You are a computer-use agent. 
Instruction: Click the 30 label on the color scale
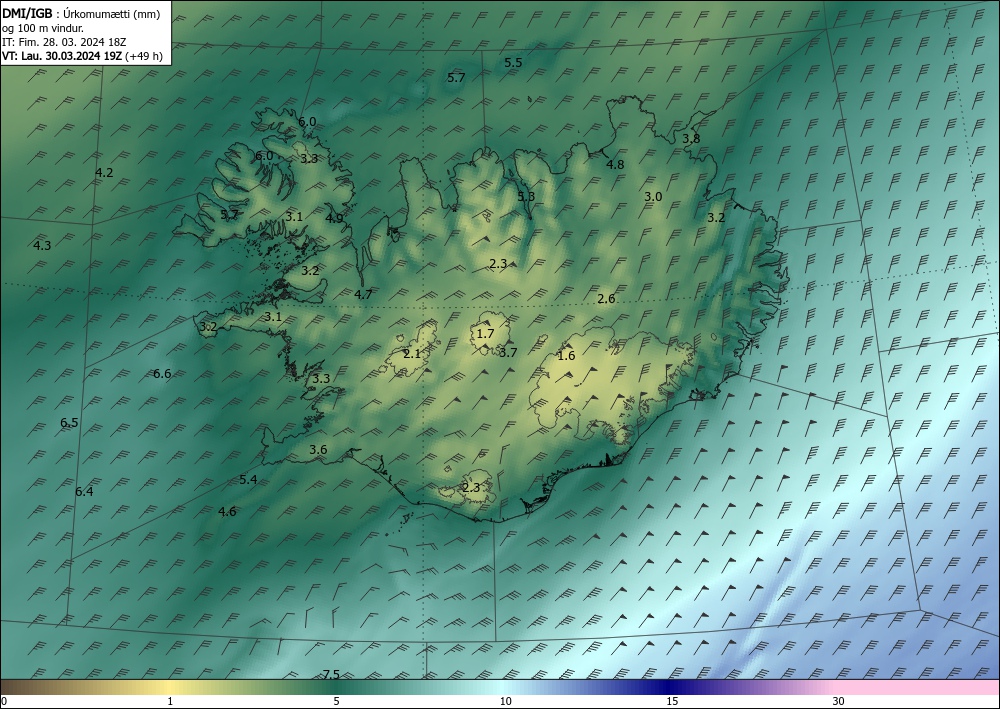(839, 701)
